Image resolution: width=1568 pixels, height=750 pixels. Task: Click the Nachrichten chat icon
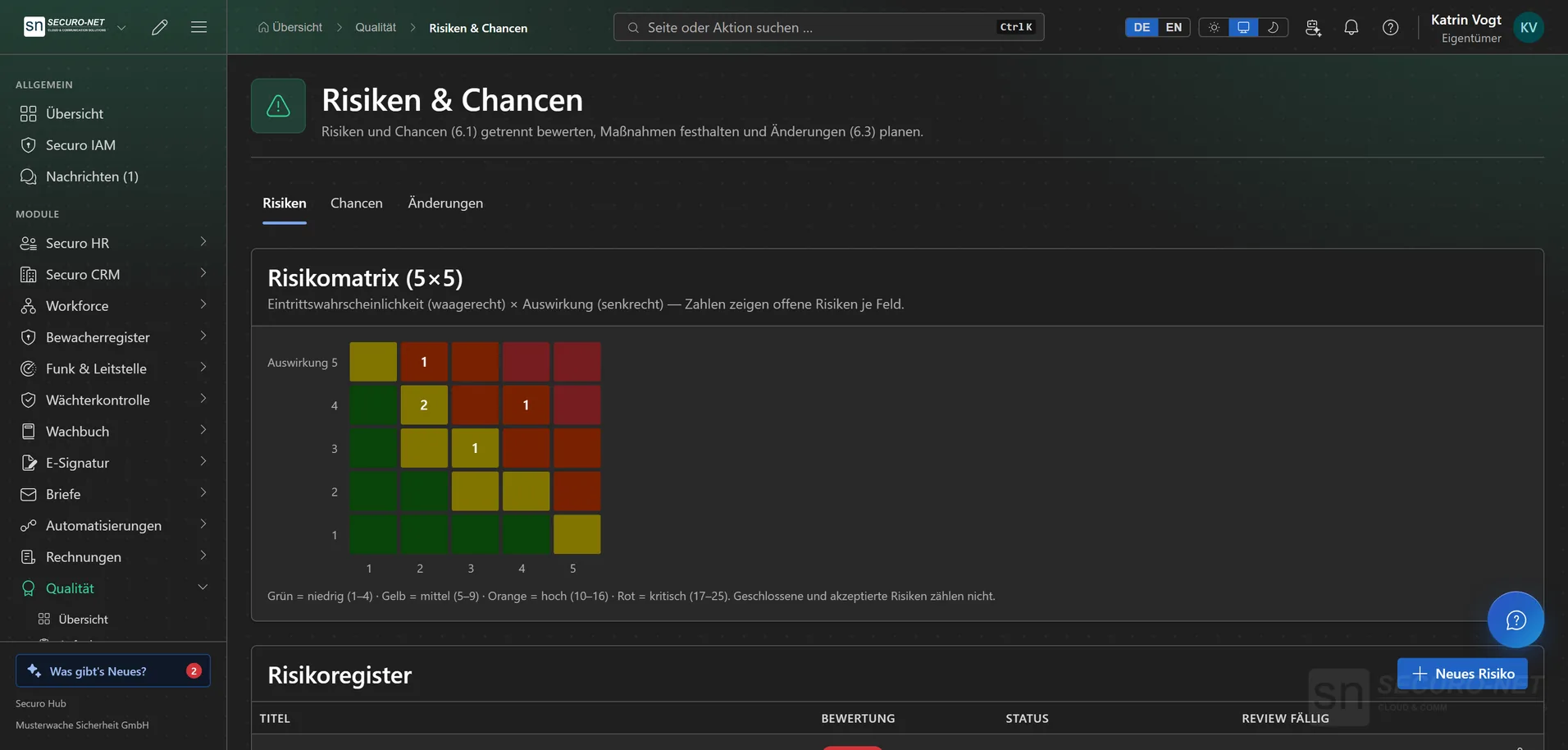click(29, 176)
